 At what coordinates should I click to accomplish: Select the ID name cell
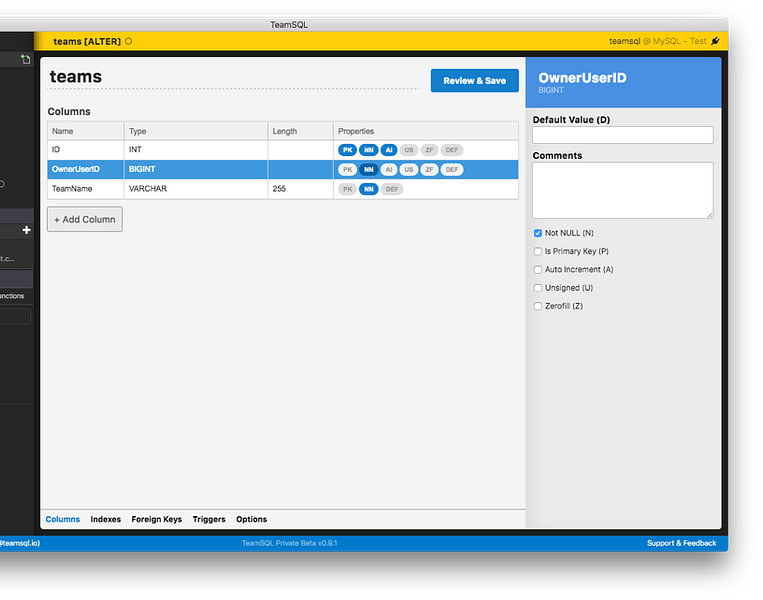coord(86,150)
